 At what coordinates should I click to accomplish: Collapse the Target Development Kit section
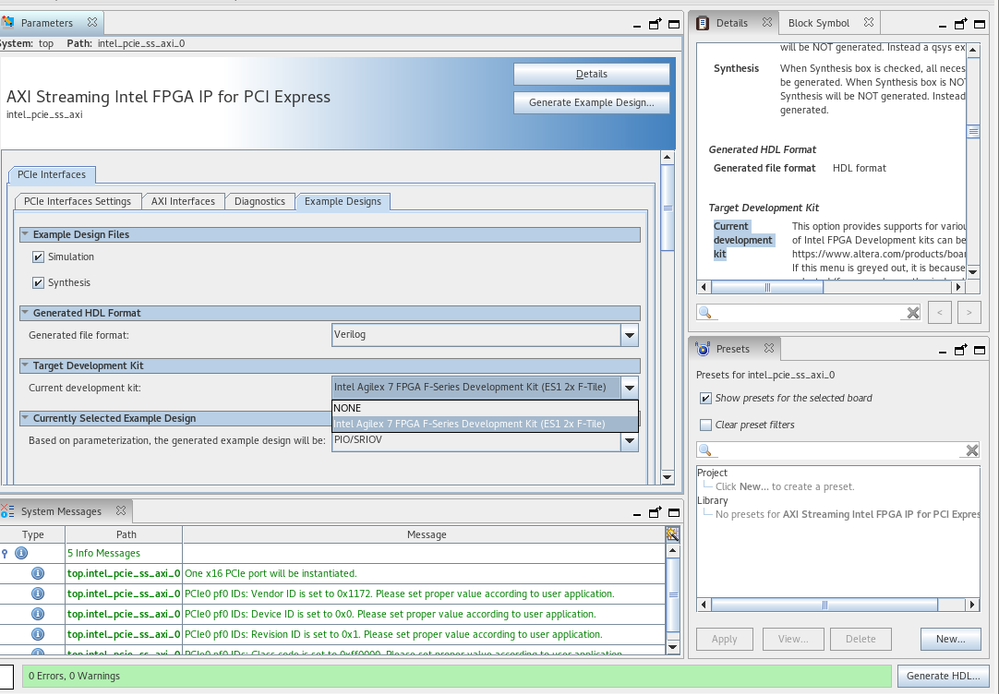25,366
